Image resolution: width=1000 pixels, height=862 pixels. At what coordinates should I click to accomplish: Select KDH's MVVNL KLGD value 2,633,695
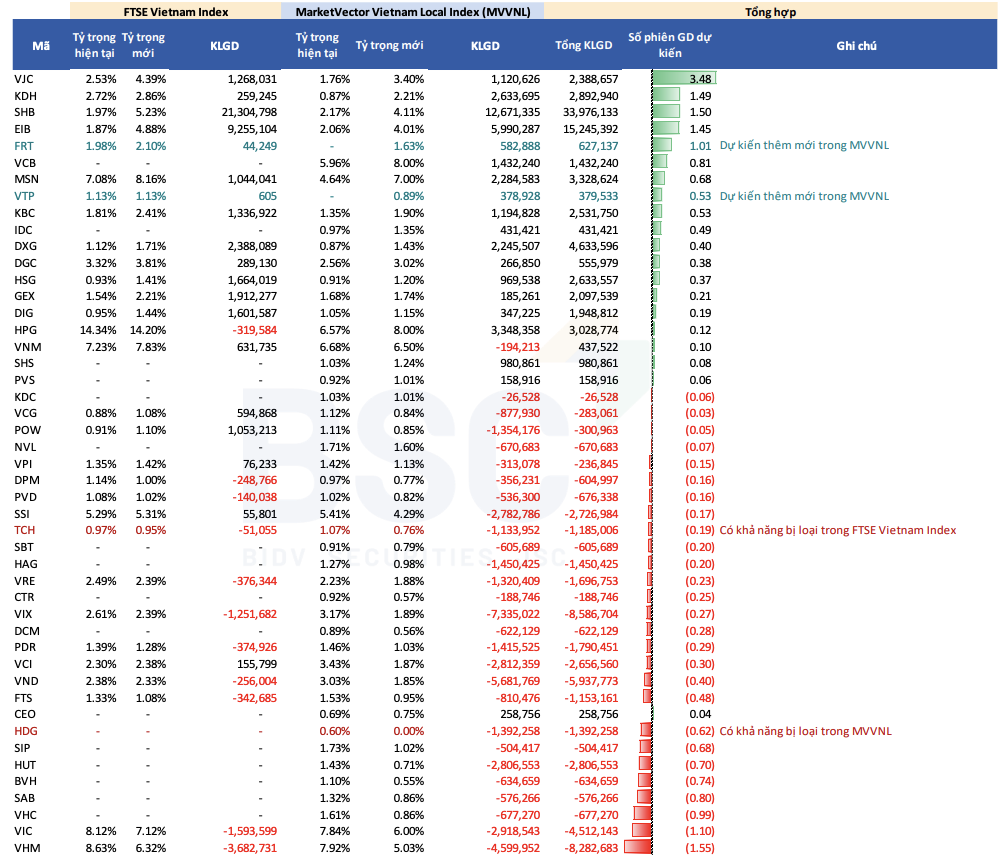[515, 96]
